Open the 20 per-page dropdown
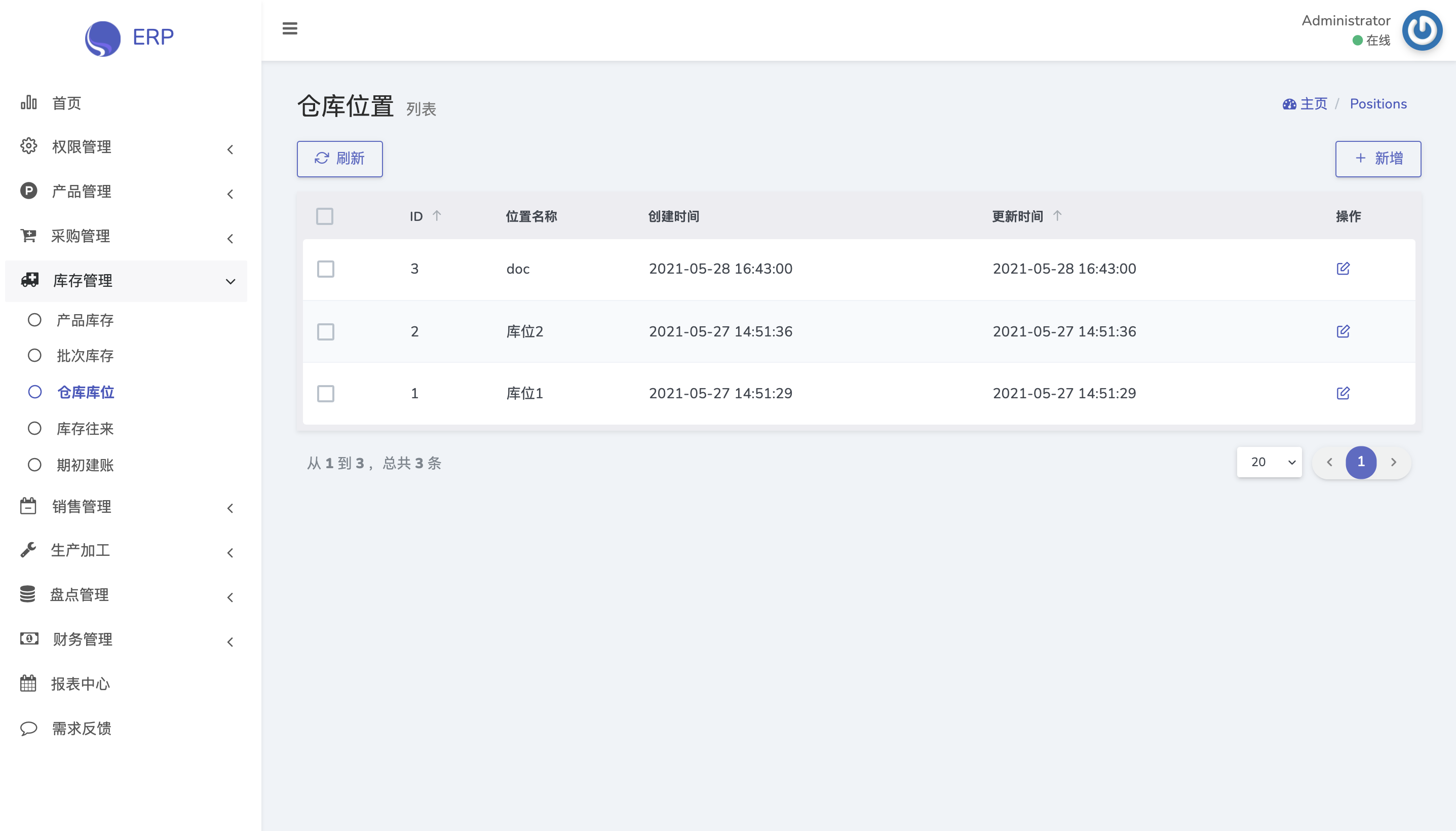 (x=1269, y=462)
